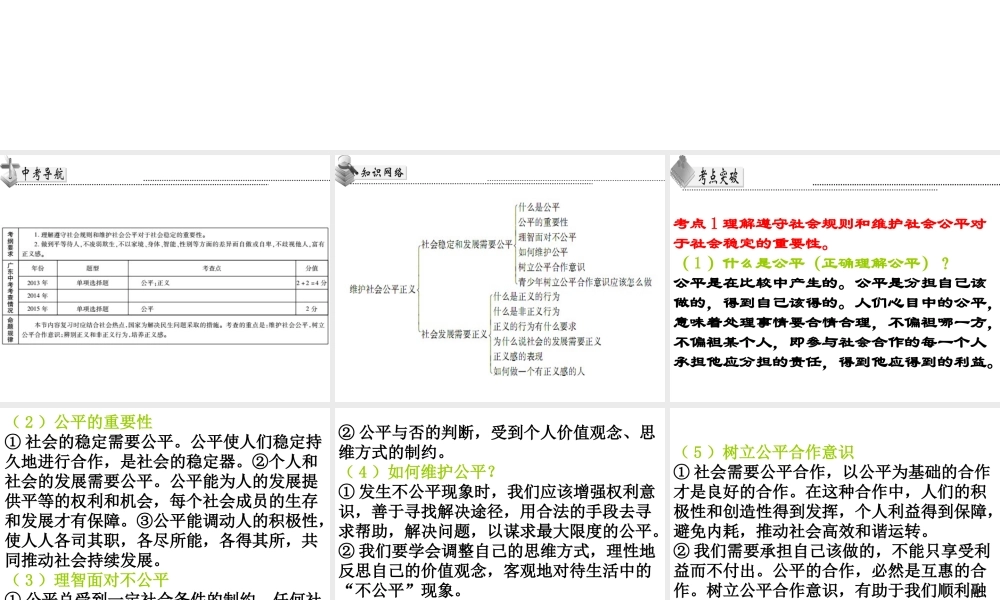
Task: Select mind-map leaf 什么是非正义行为
Action: [x=526, y=311]
